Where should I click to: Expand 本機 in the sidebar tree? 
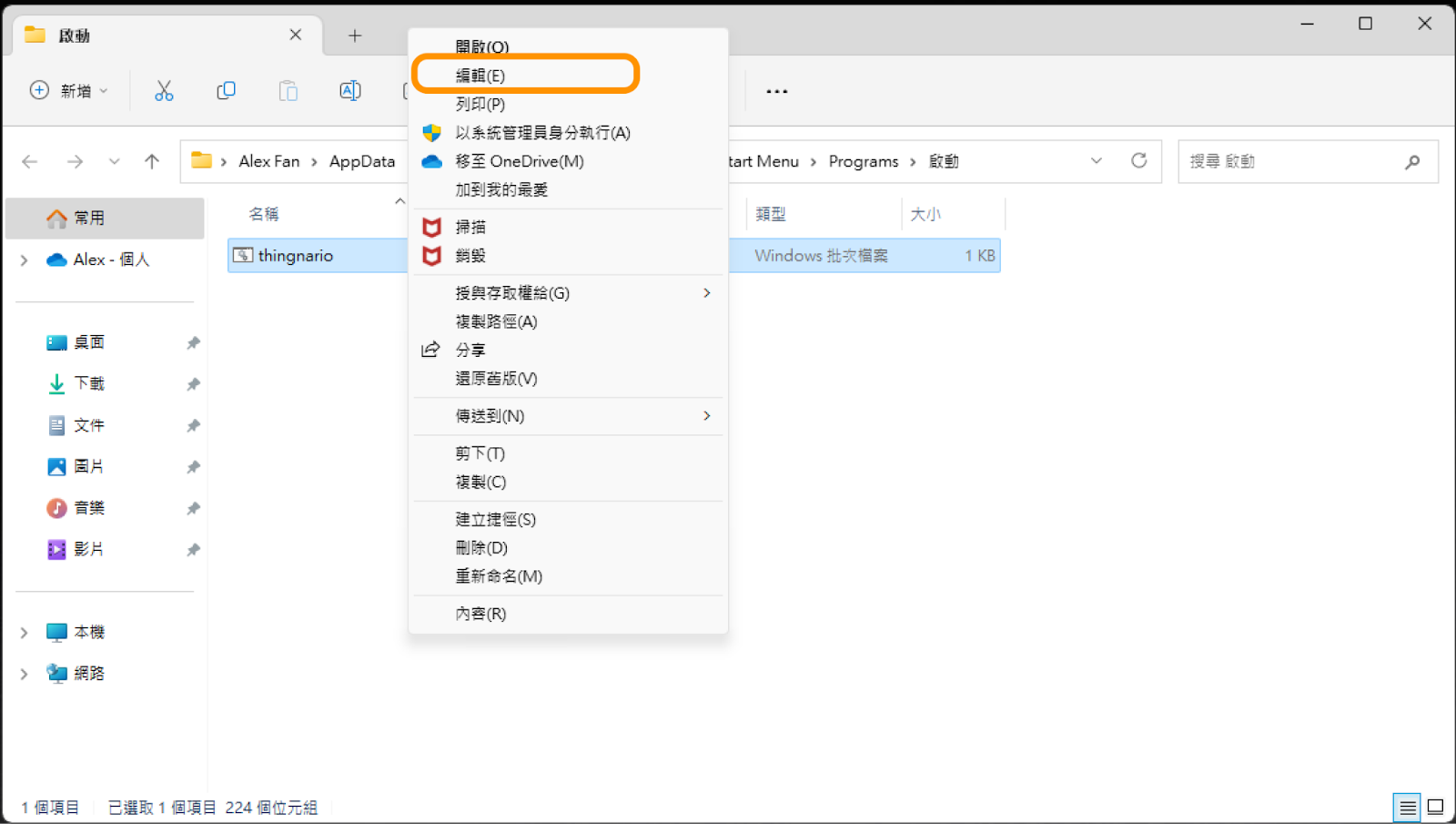24,631
